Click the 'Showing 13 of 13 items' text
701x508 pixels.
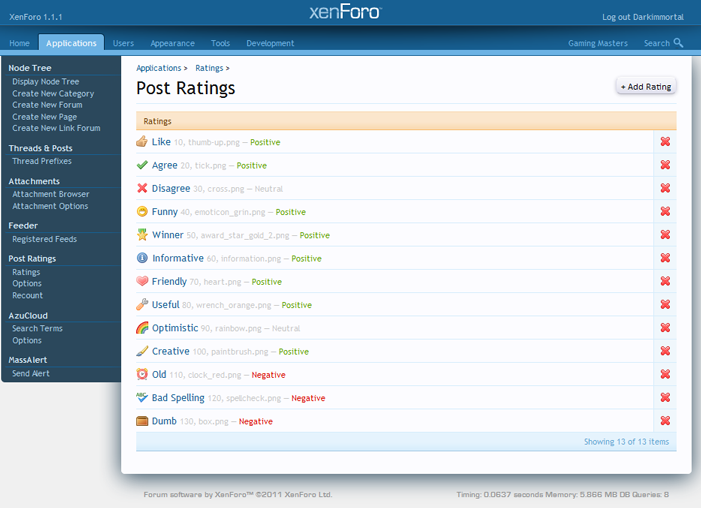pyautogui.click(x=626, y=442)
